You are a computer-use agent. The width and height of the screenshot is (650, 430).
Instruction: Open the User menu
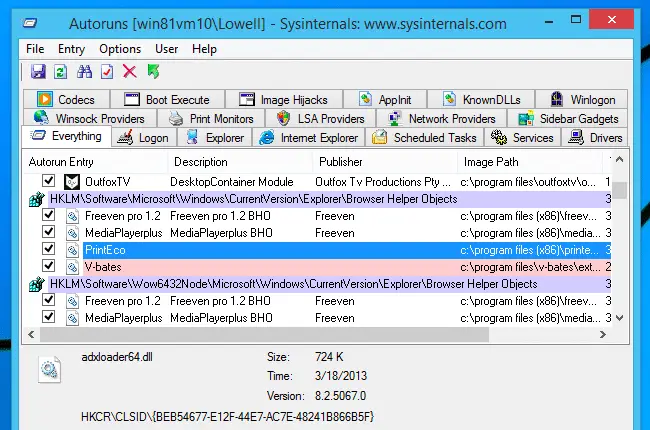coord(166,49)
